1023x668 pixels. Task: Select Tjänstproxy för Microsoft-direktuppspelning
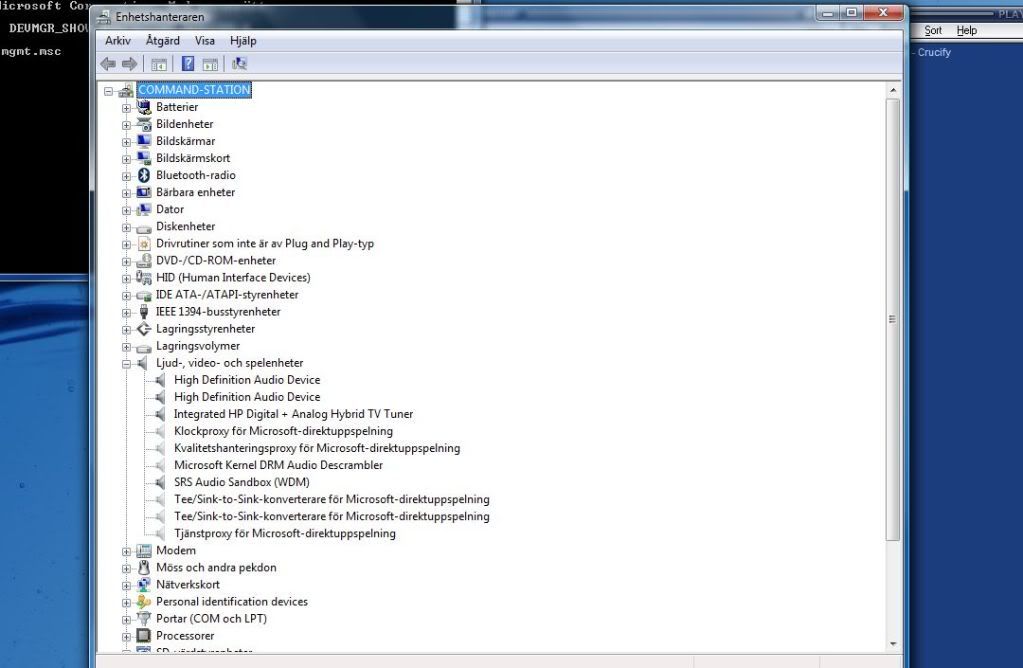285,534
